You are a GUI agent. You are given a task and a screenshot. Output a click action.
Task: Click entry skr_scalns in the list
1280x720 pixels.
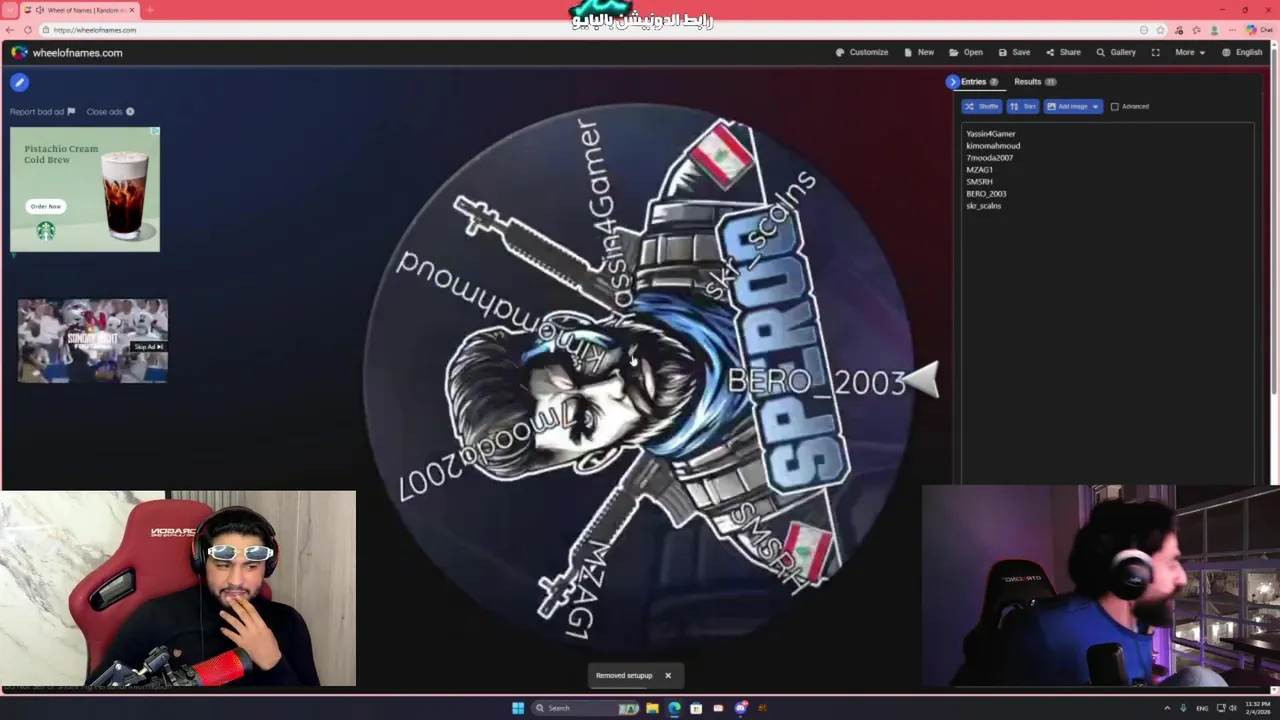click(x=983, y=206)
